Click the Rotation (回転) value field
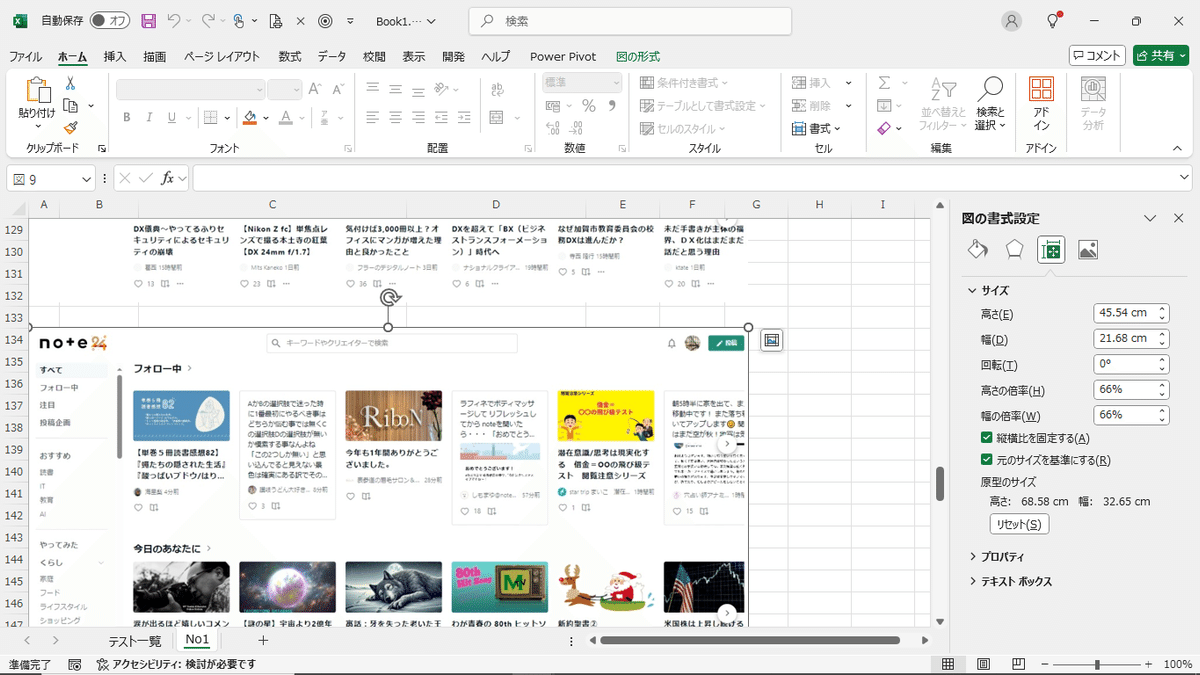 [x=1131, y=365]
